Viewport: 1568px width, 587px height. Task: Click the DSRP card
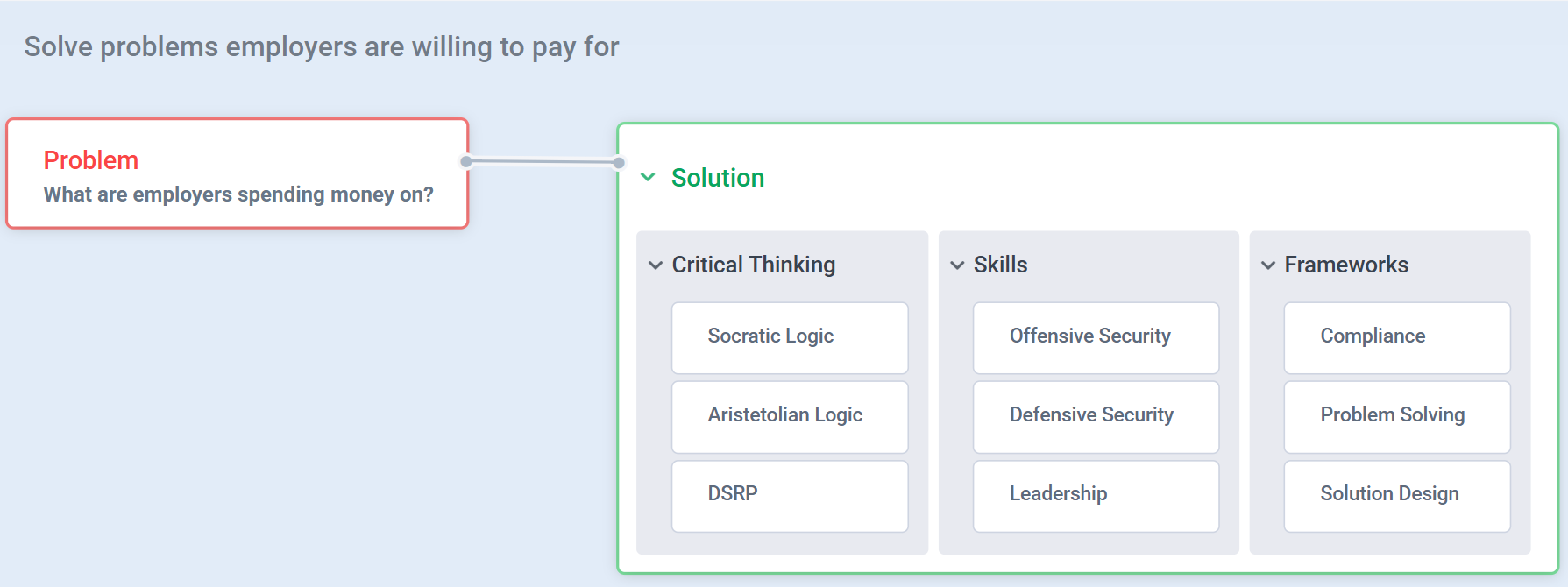pos(790,495)
